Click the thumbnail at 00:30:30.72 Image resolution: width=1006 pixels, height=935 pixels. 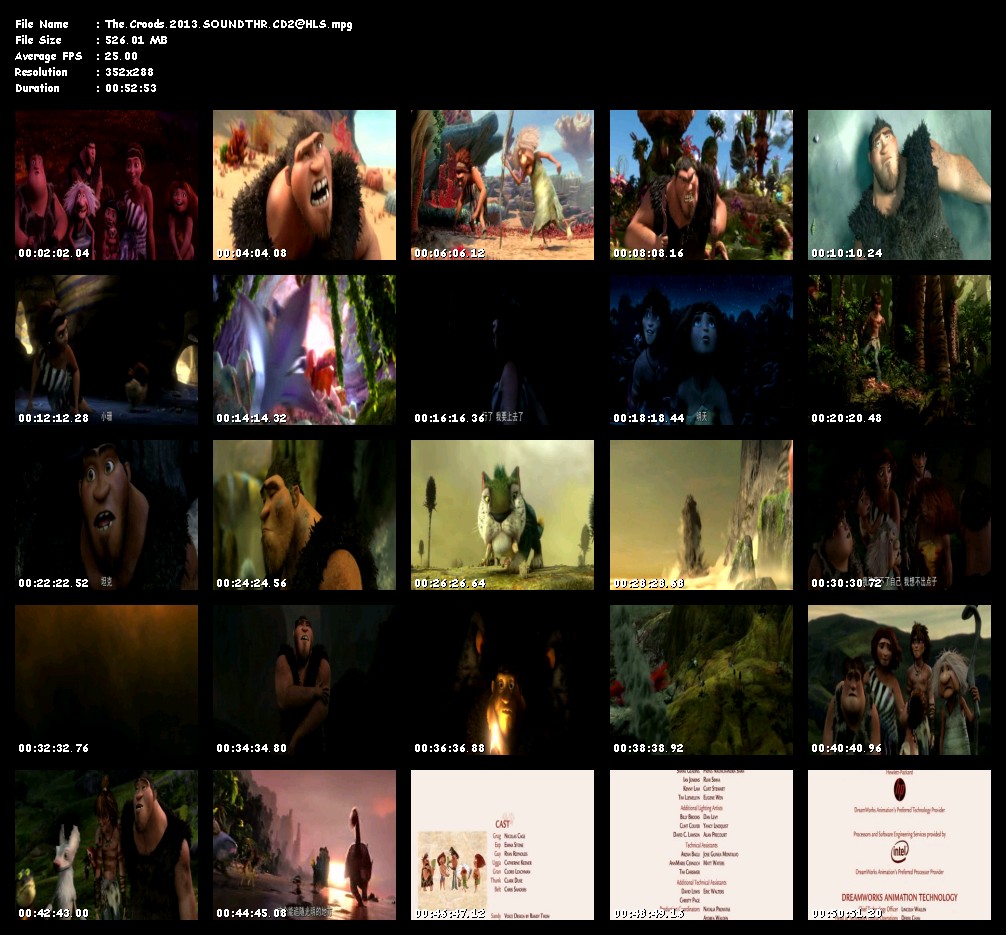899,515
